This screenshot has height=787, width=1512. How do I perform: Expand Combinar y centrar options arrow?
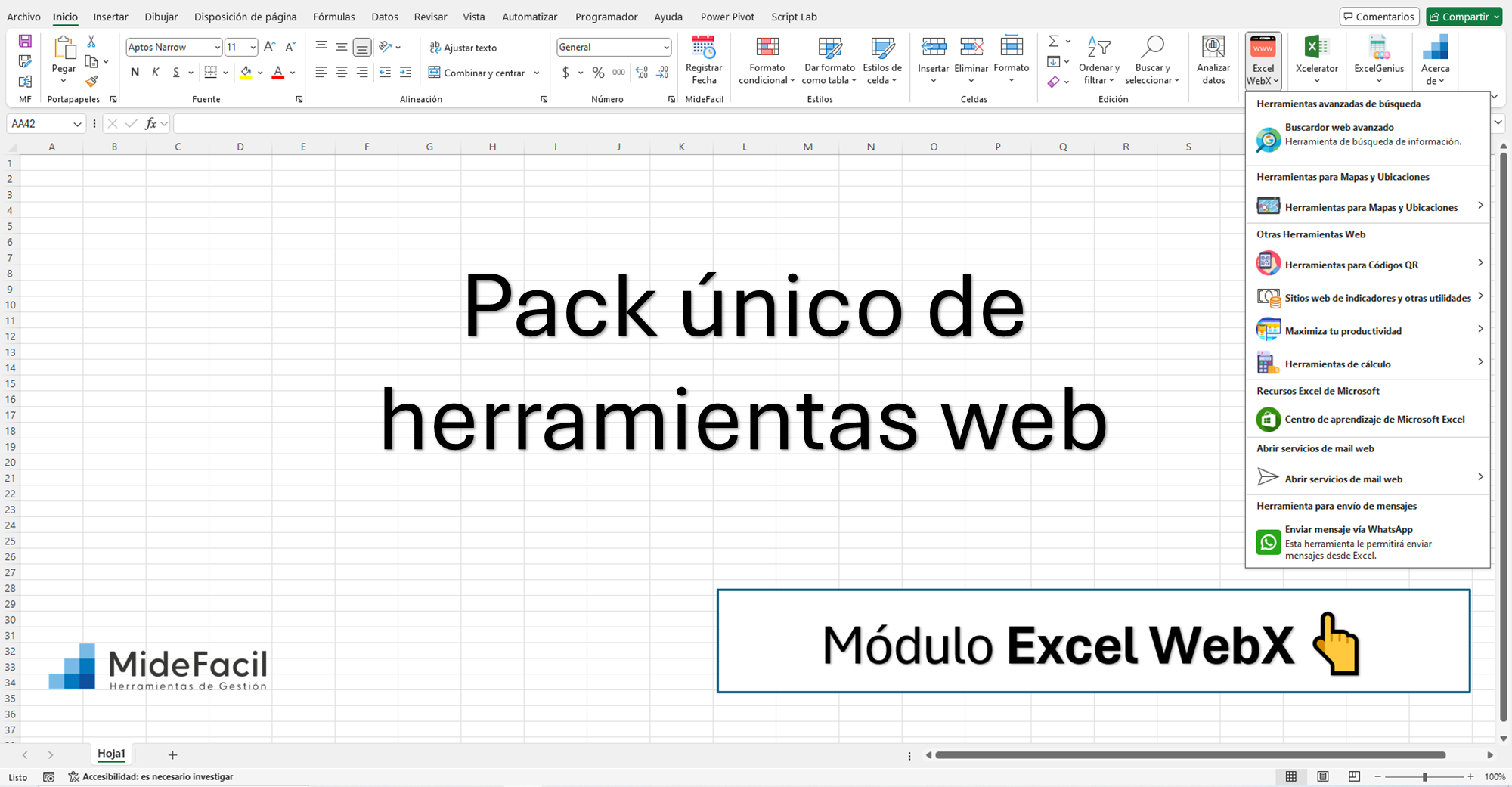click(x=537, y=73)
